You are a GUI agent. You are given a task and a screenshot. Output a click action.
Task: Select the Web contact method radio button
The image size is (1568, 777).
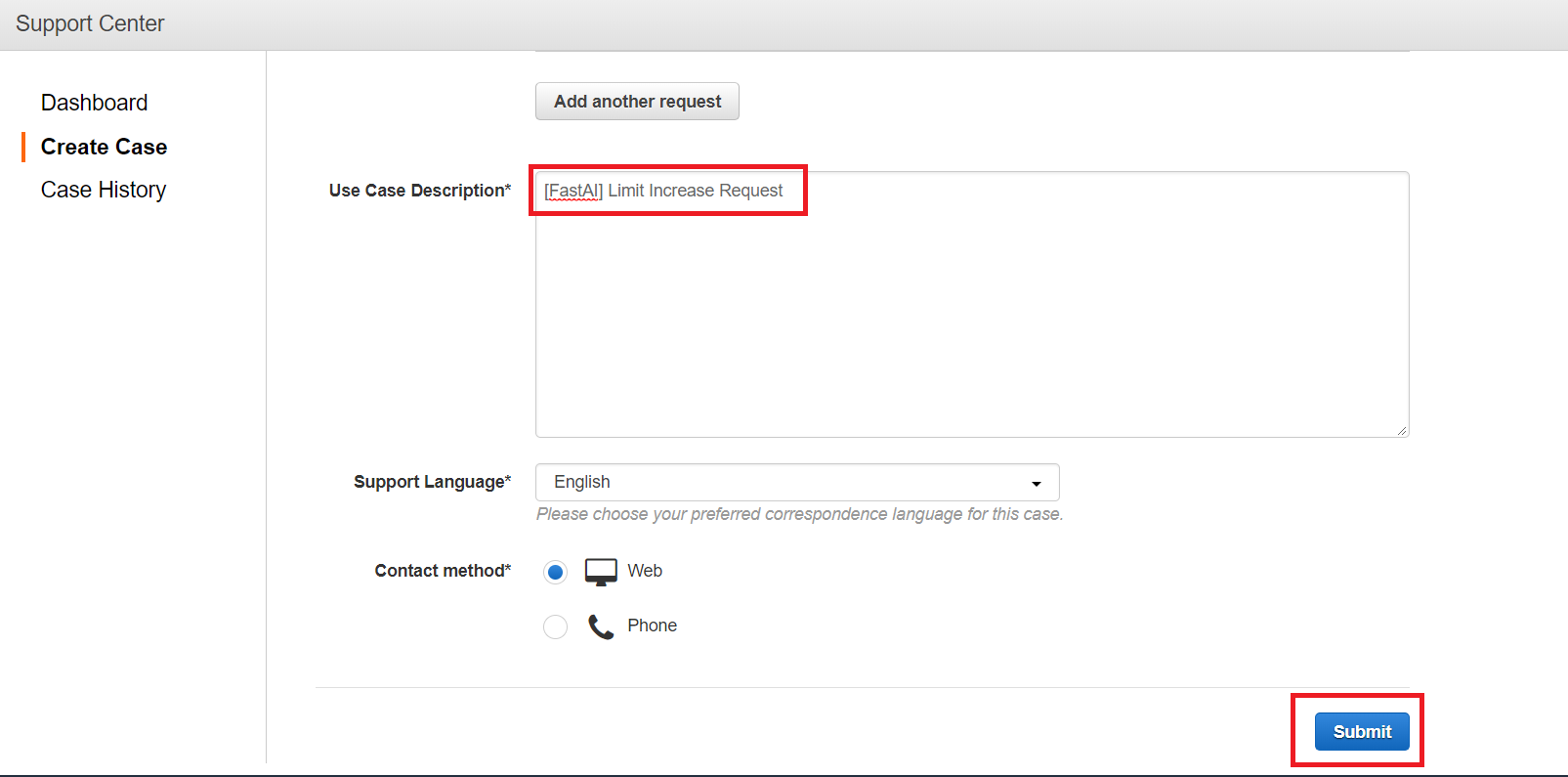(555, 572)
